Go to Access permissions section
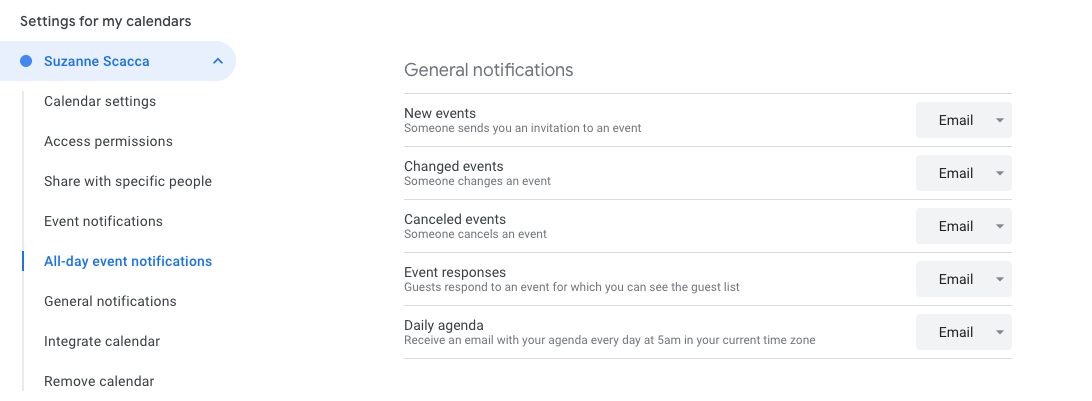1092x401 pixels. (x=108, y=141)
